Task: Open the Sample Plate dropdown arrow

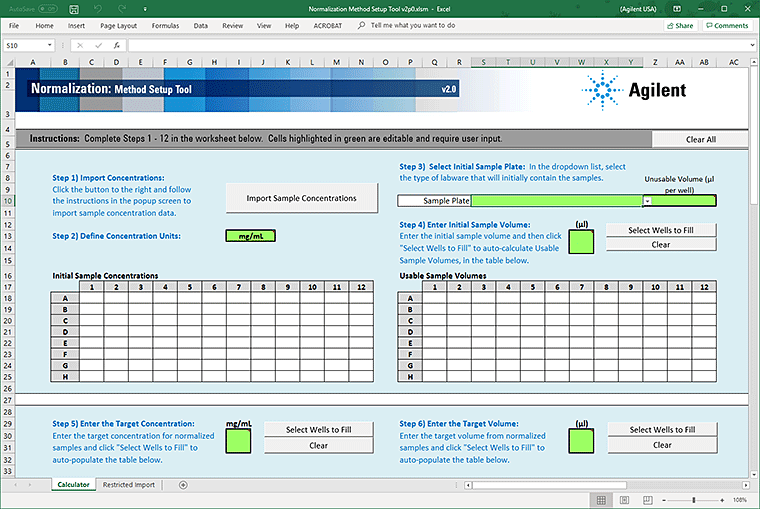Action: tap(647, 201)
